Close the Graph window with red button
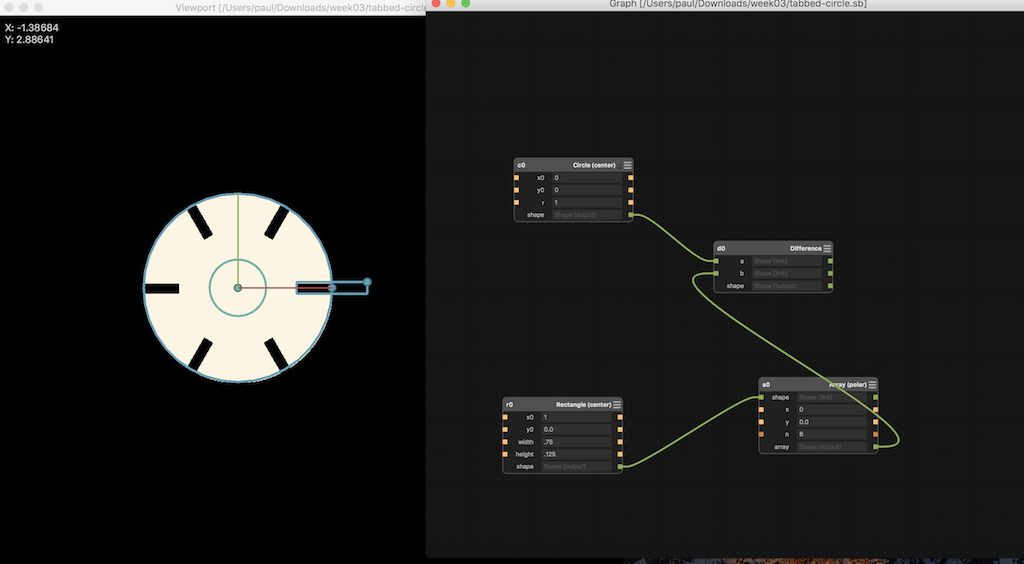Image resolution: width=1024 pixels, height=564 pixels. click(436, 3)
